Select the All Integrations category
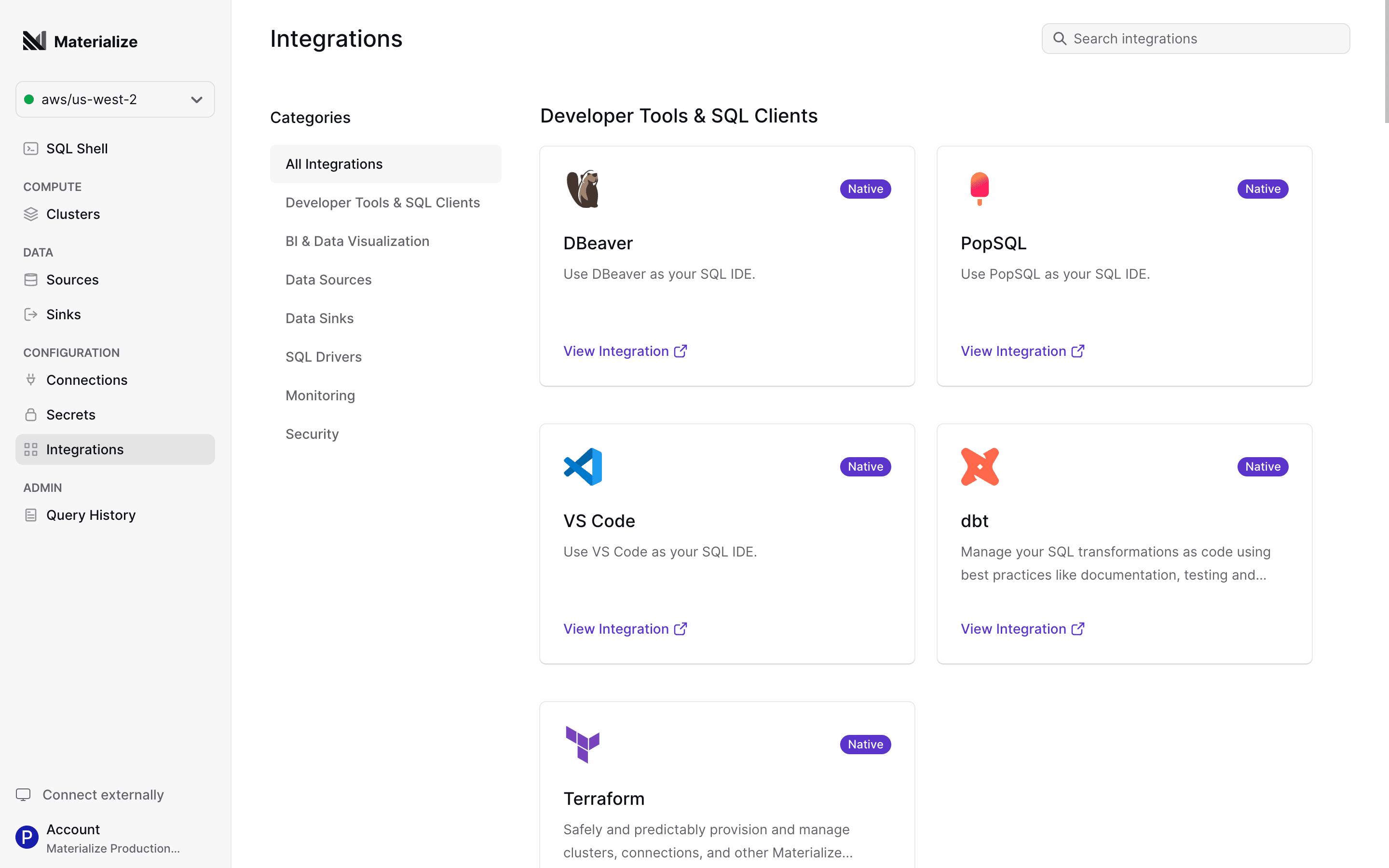The image size is (1389, 868). tap(386, 164)
